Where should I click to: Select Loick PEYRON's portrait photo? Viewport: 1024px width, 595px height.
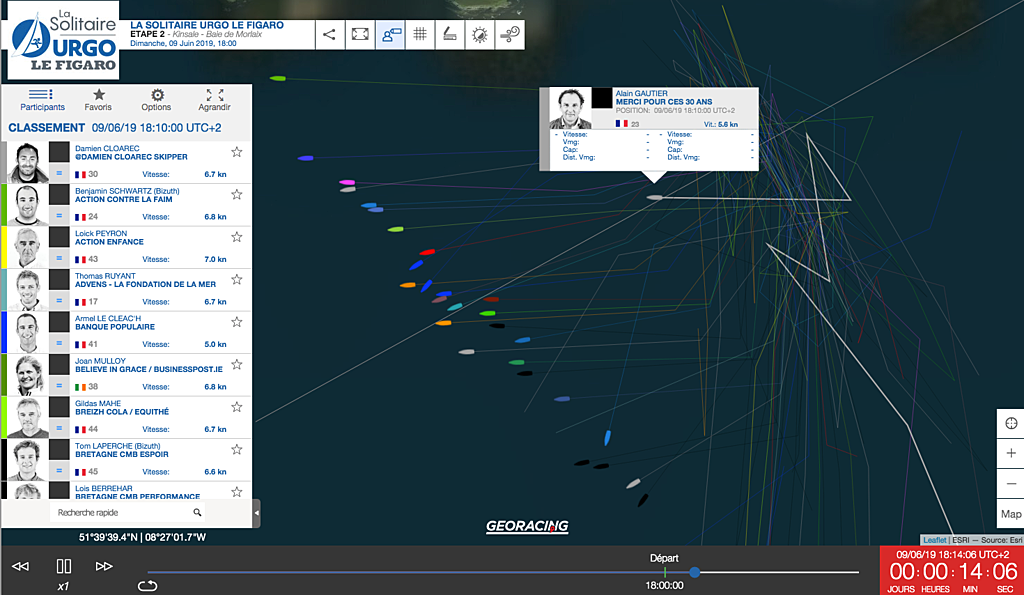[27, 248]
